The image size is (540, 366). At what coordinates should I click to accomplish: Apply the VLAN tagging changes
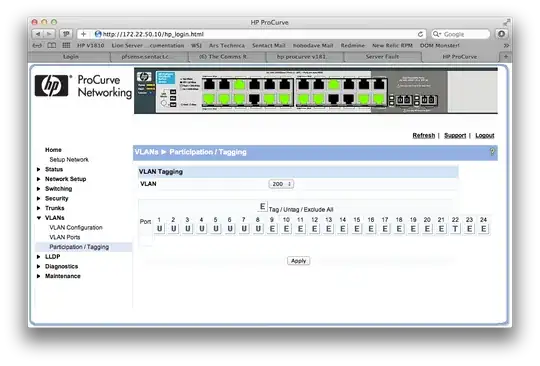click(x=298, y=261)
